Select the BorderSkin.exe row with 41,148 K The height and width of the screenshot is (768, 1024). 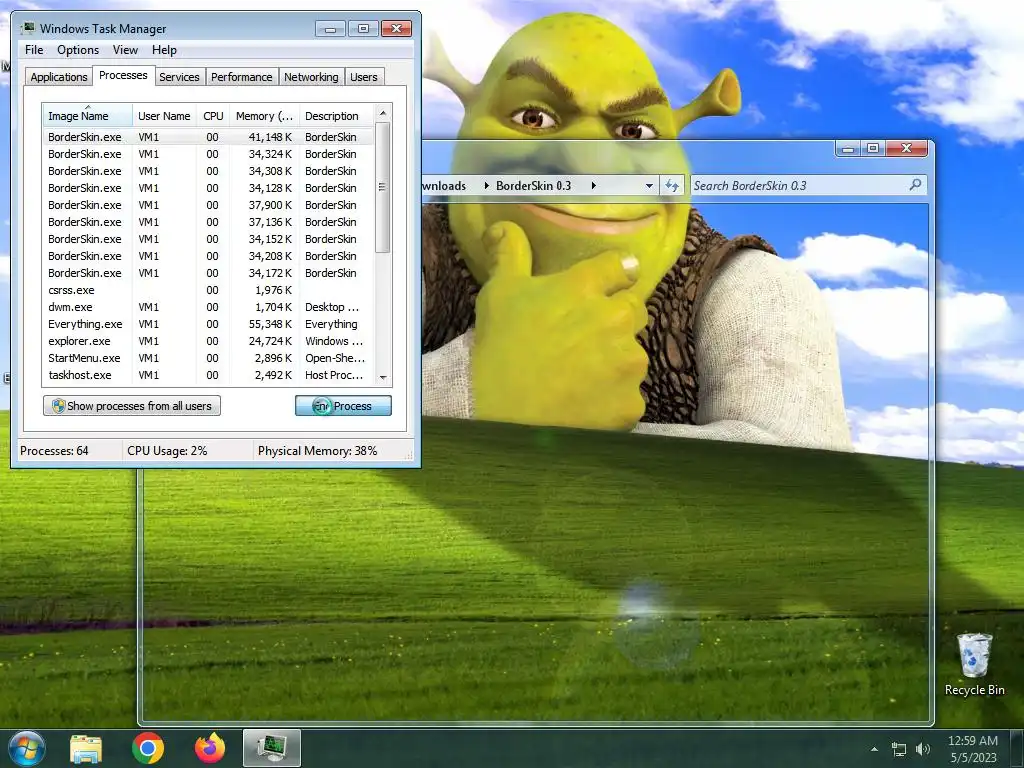[208, 137]
